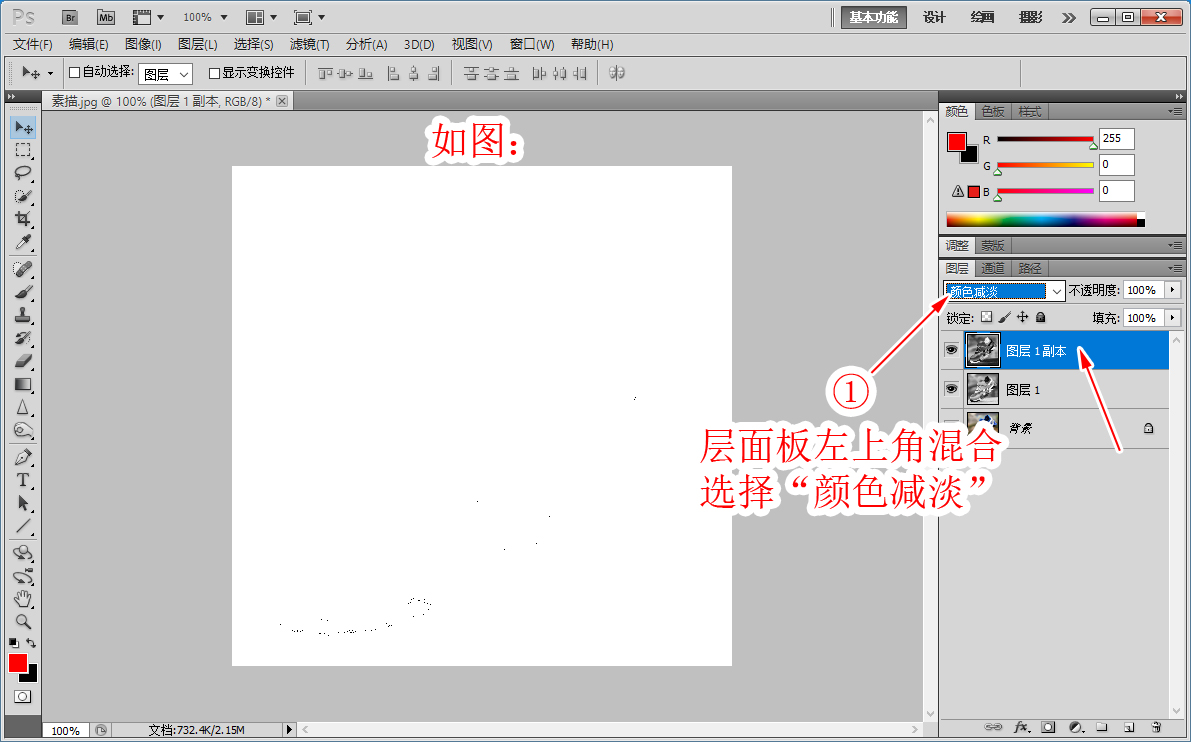Switch to the 设计 workspace

click(934, 17)
